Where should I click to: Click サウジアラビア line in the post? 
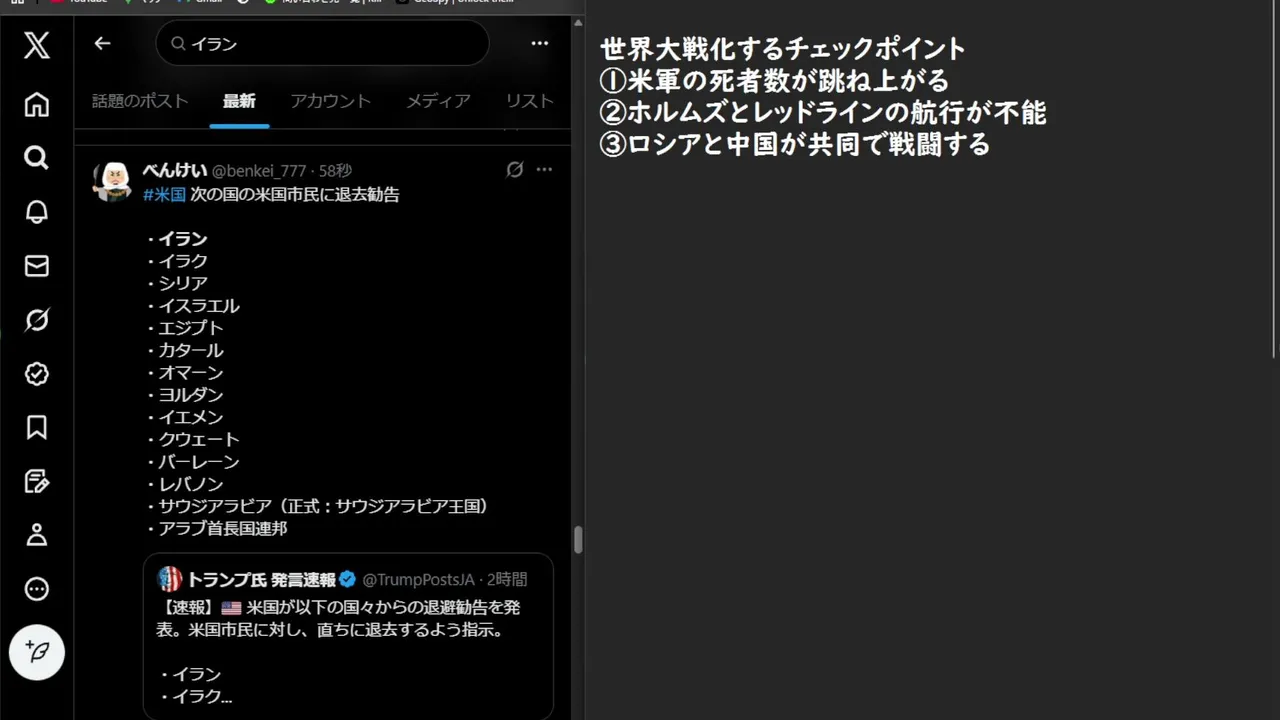tap(319, 506)
